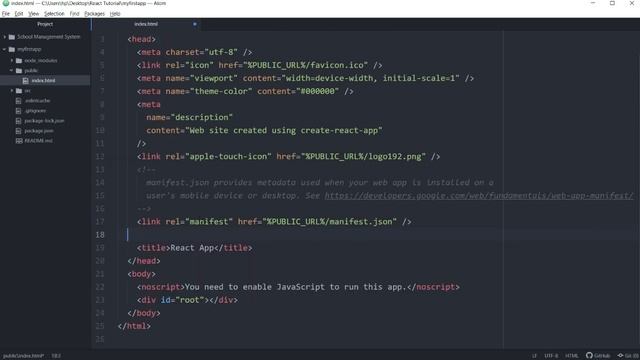Click the opening <body> tag
640x360 pixels.
(141, 274)
